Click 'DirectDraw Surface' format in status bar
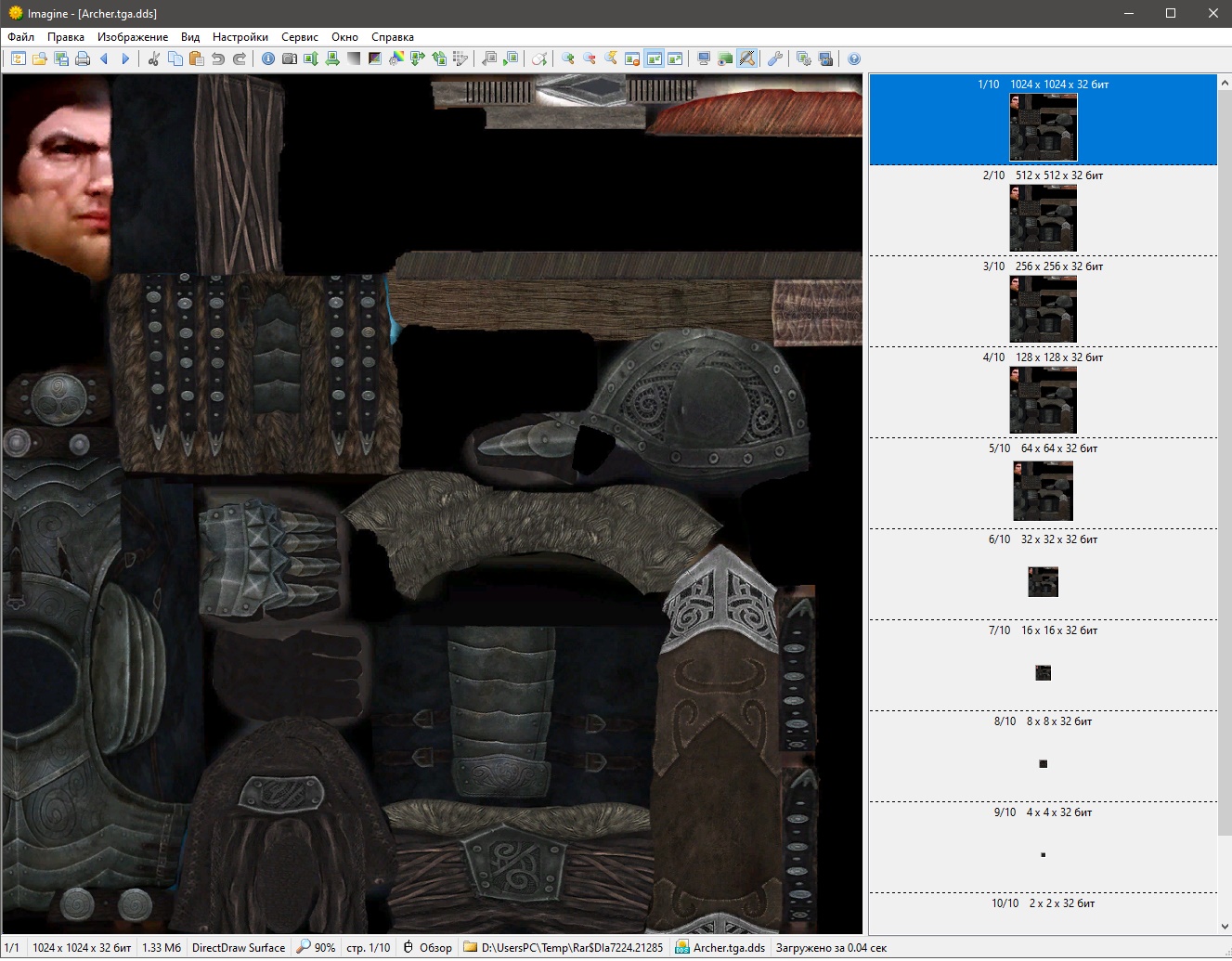The height and width of the screenshot is (961, 1232). (239, 948)
